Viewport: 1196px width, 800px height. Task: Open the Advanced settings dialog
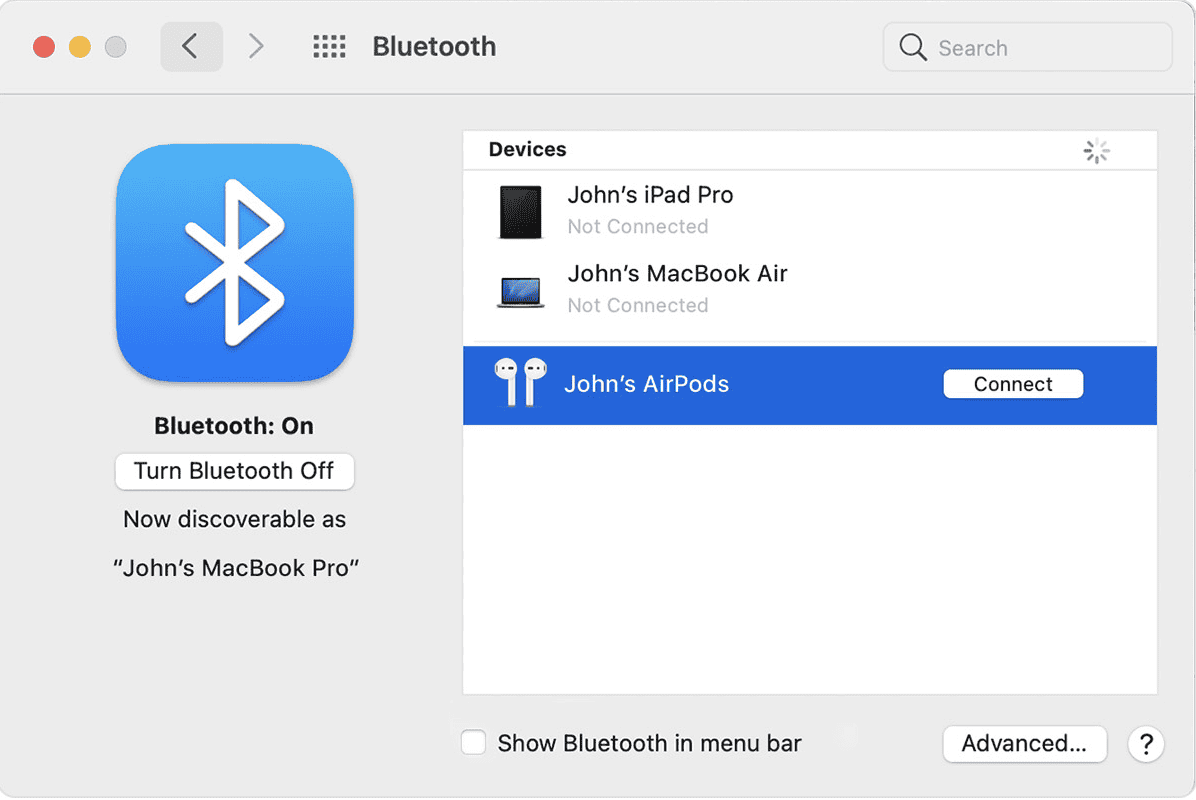1024,744
